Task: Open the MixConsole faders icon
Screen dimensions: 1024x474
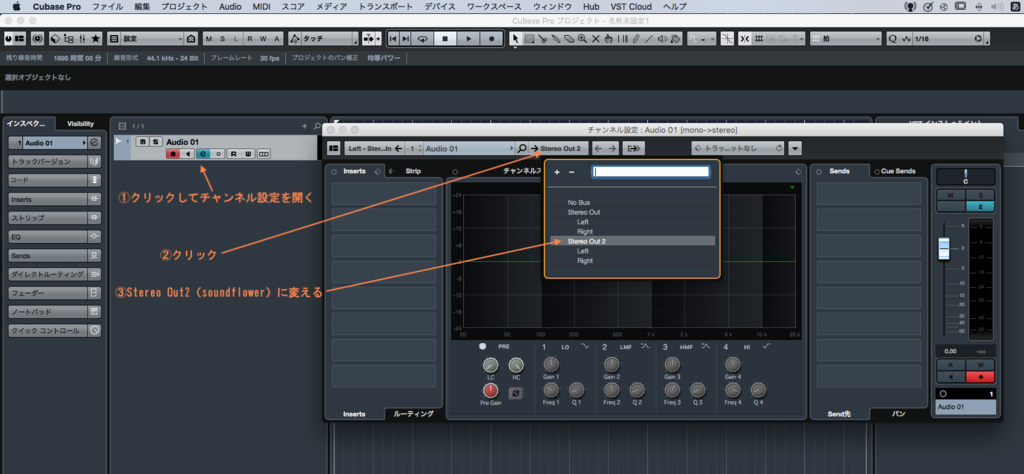Action: (x=83, y=39)
